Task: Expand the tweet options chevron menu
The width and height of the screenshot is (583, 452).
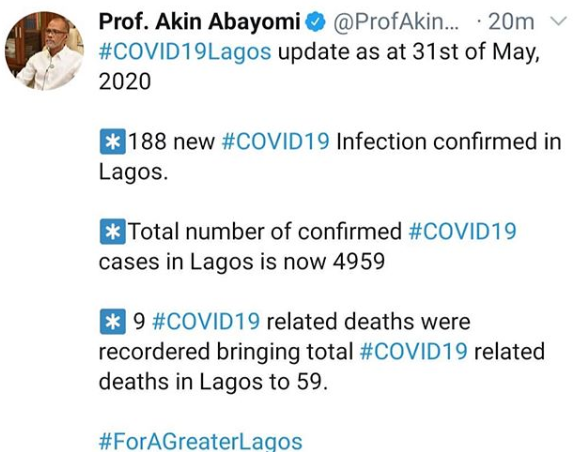Action: click(x=558, y=22)
